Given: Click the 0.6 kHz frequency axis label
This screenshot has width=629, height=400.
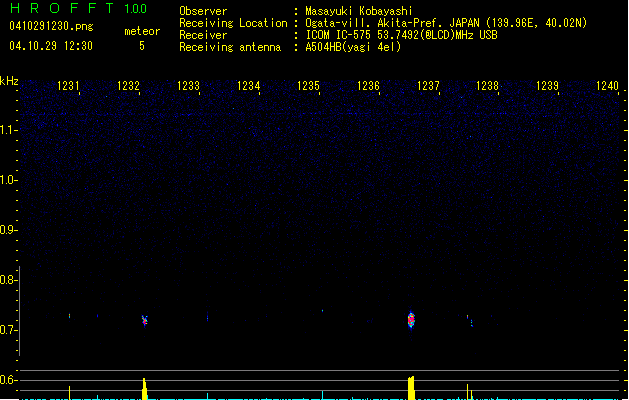Looking at the screenshot, I should [8, 380].
